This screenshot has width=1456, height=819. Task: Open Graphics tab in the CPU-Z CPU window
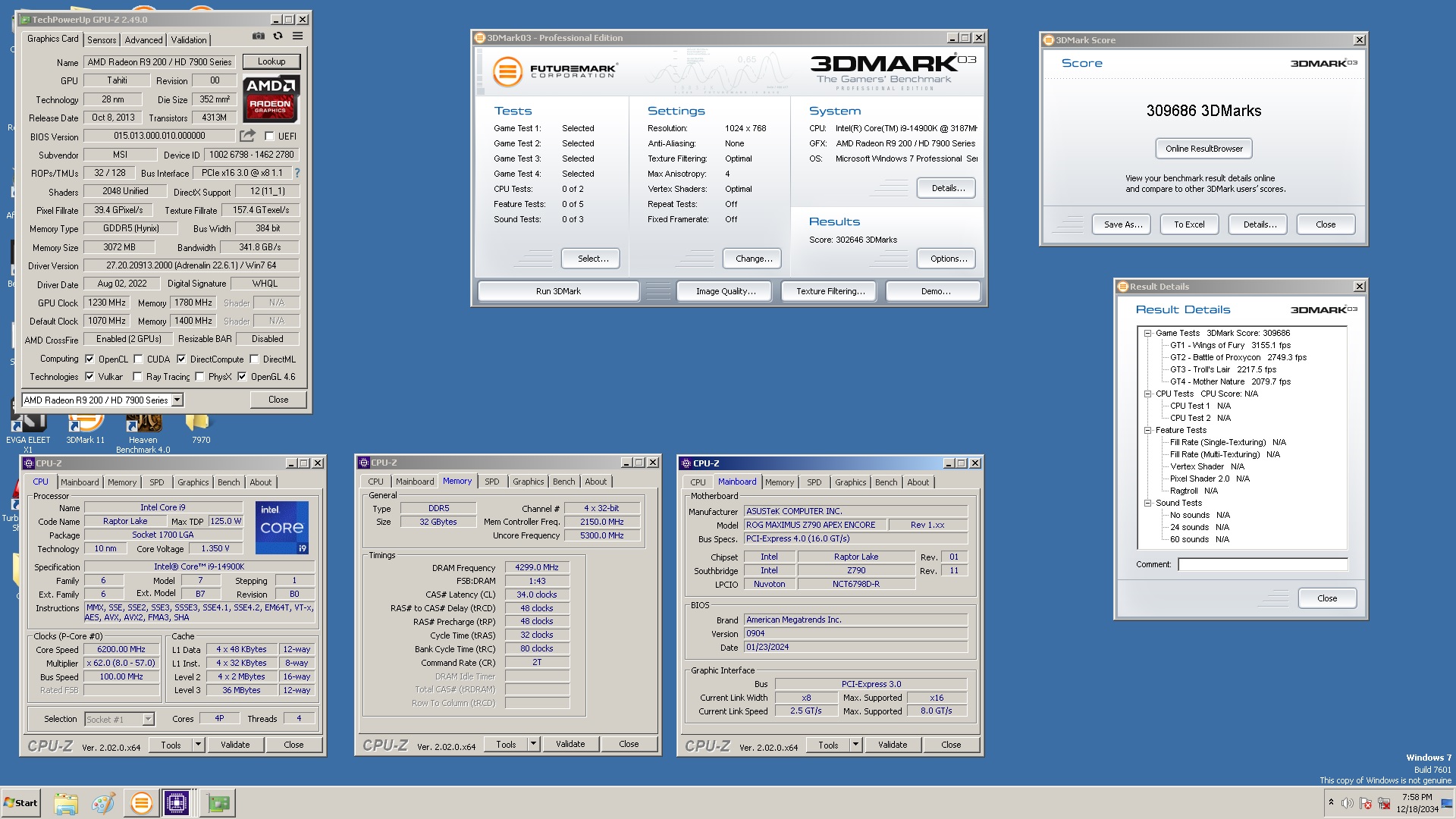pyautogui.click(x=193, y=482)
